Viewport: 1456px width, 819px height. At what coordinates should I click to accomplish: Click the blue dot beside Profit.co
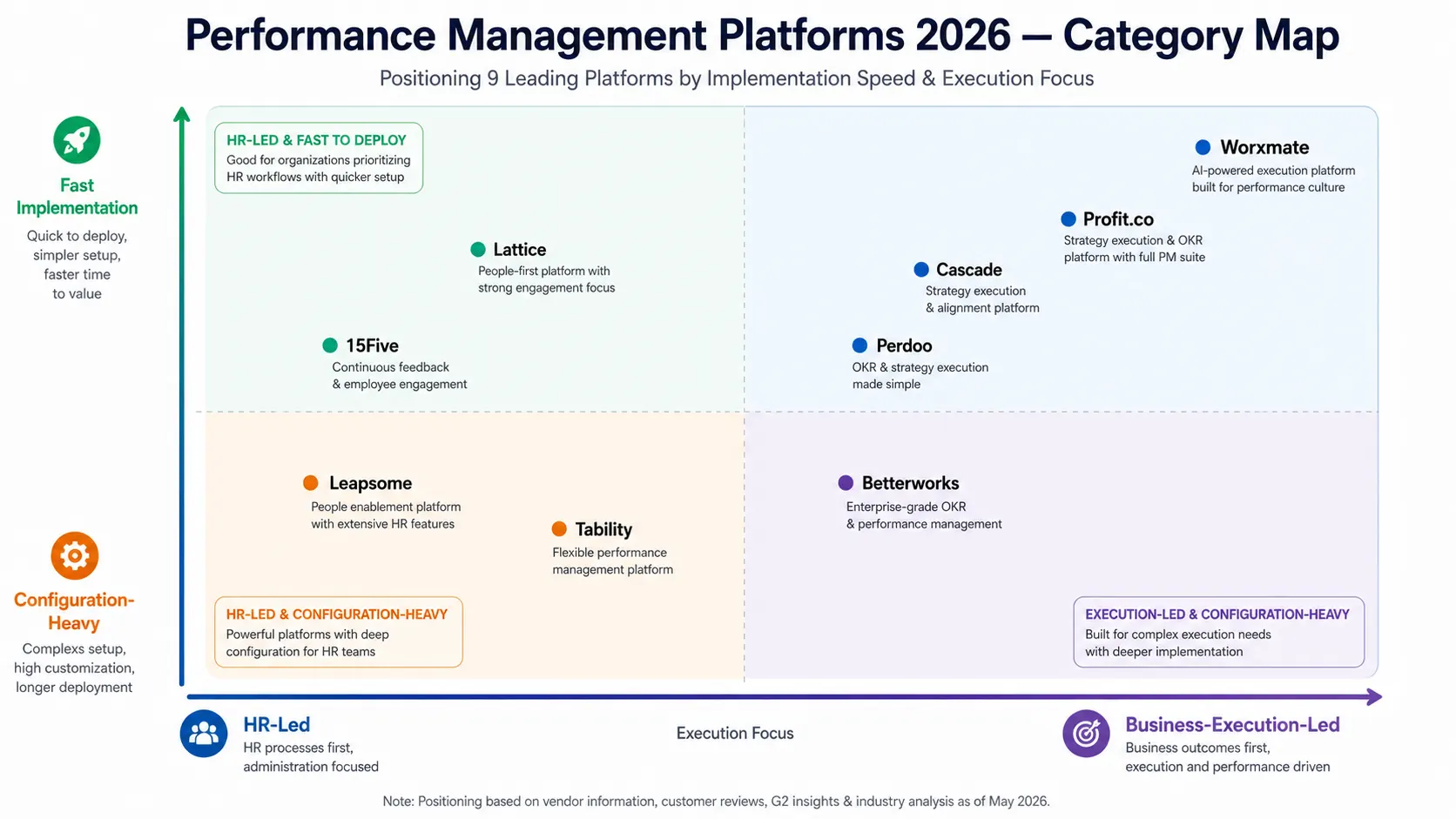1068,218
